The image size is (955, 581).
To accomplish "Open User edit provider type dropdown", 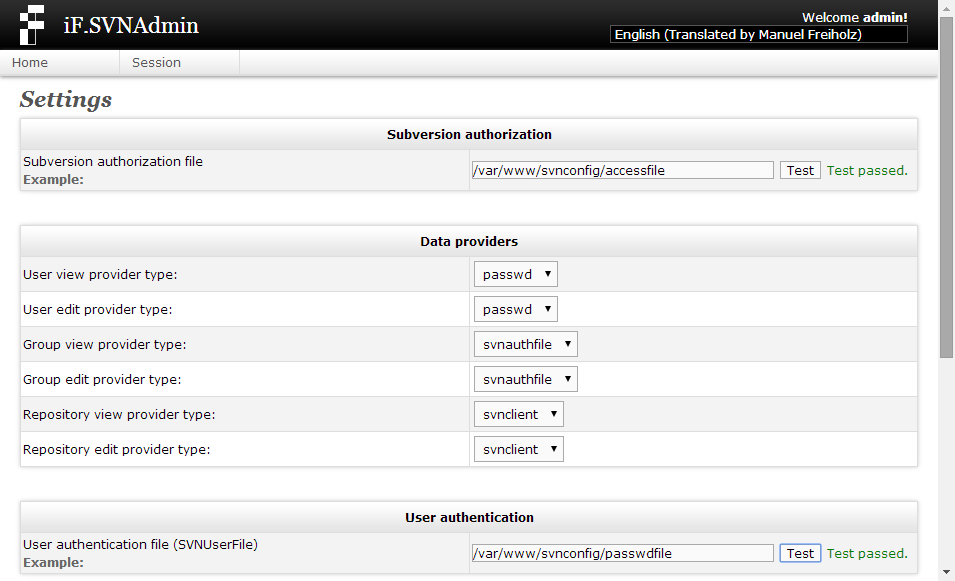I will pyautogui.click(x=515, y=309).
